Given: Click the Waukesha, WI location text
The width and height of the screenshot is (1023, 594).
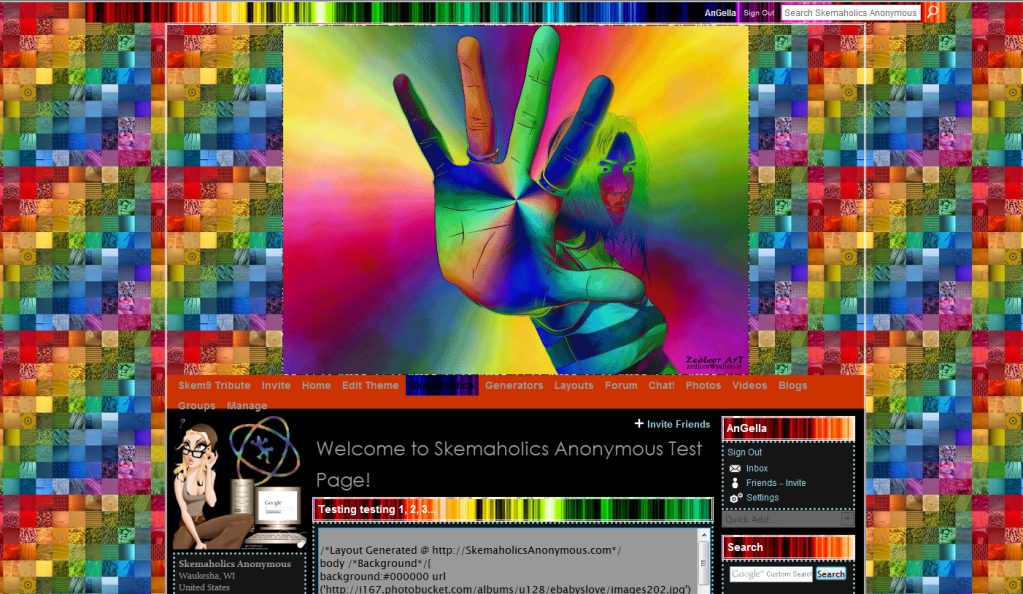Looking at the screenshot, I should click(x=207, y=576).
